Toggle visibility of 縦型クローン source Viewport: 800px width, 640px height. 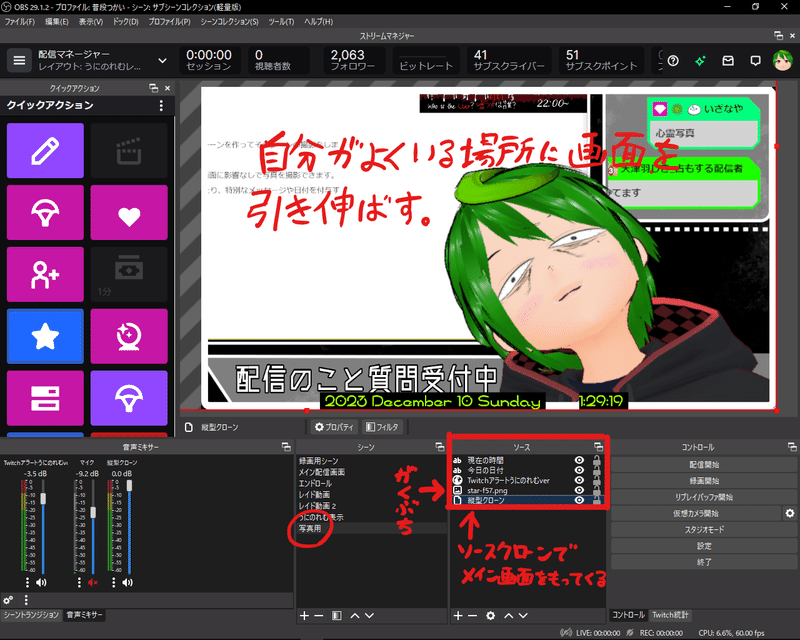coord(579,500)
